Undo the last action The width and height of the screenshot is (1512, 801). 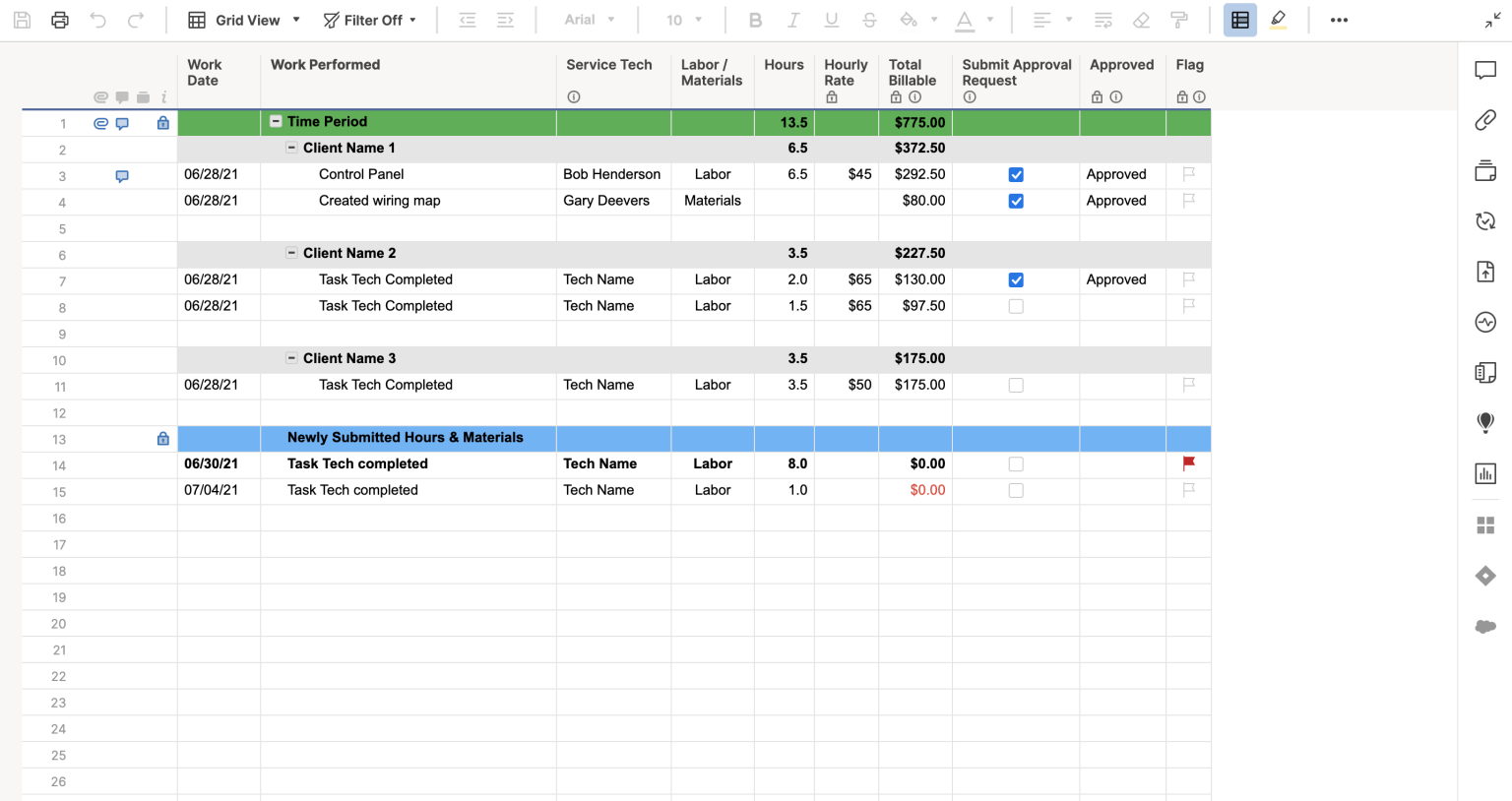tap(95, 20)
